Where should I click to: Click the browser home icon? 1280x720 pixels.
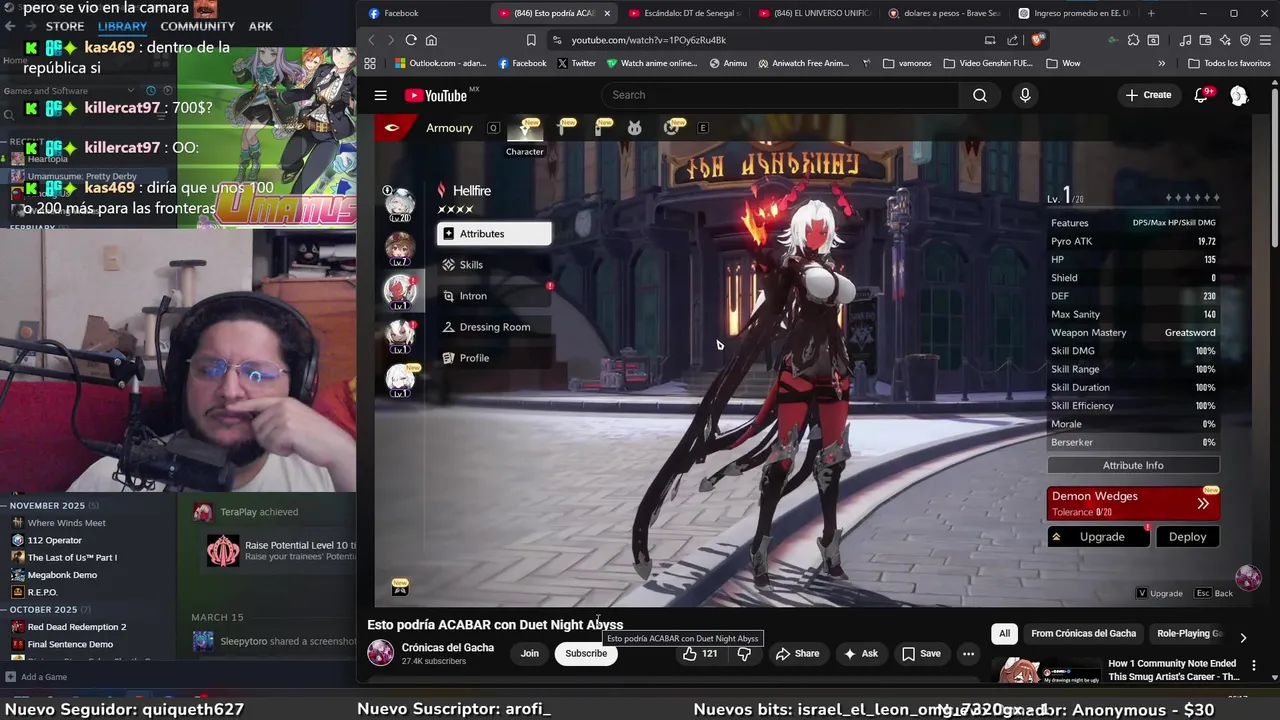[431, 40]
